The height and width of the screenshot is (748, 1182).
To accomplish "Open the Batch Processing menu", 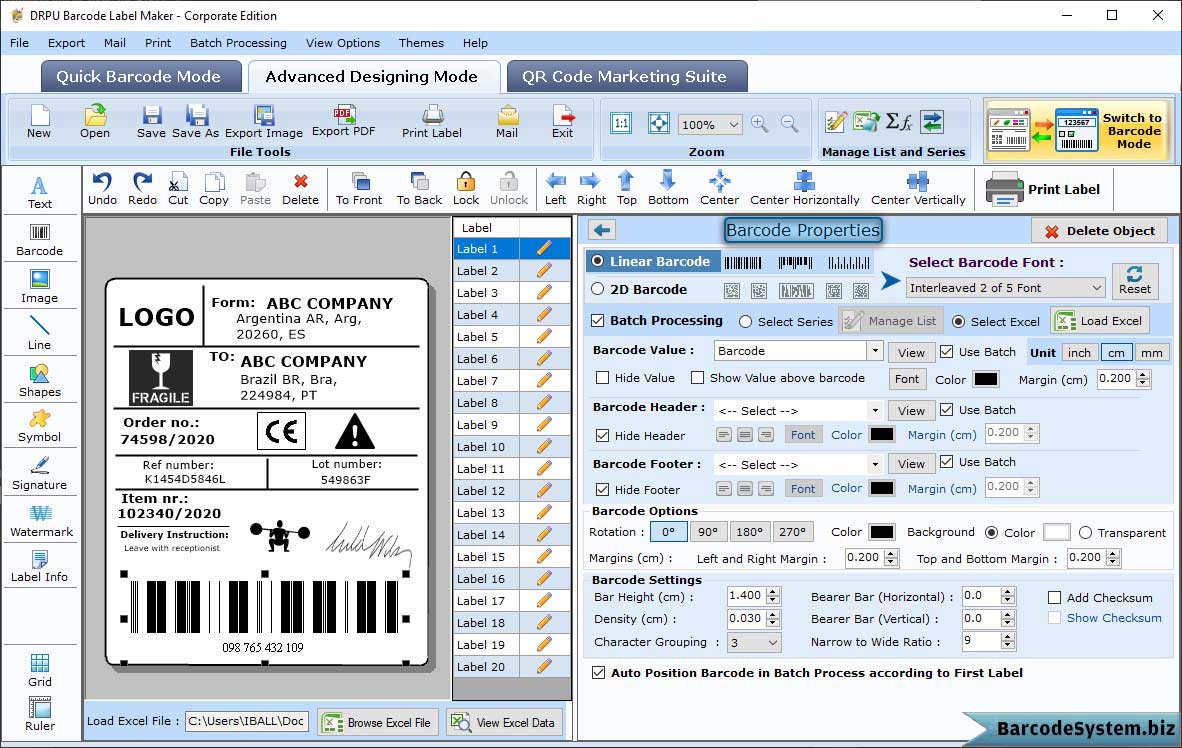I will click(x=238, y=43).
